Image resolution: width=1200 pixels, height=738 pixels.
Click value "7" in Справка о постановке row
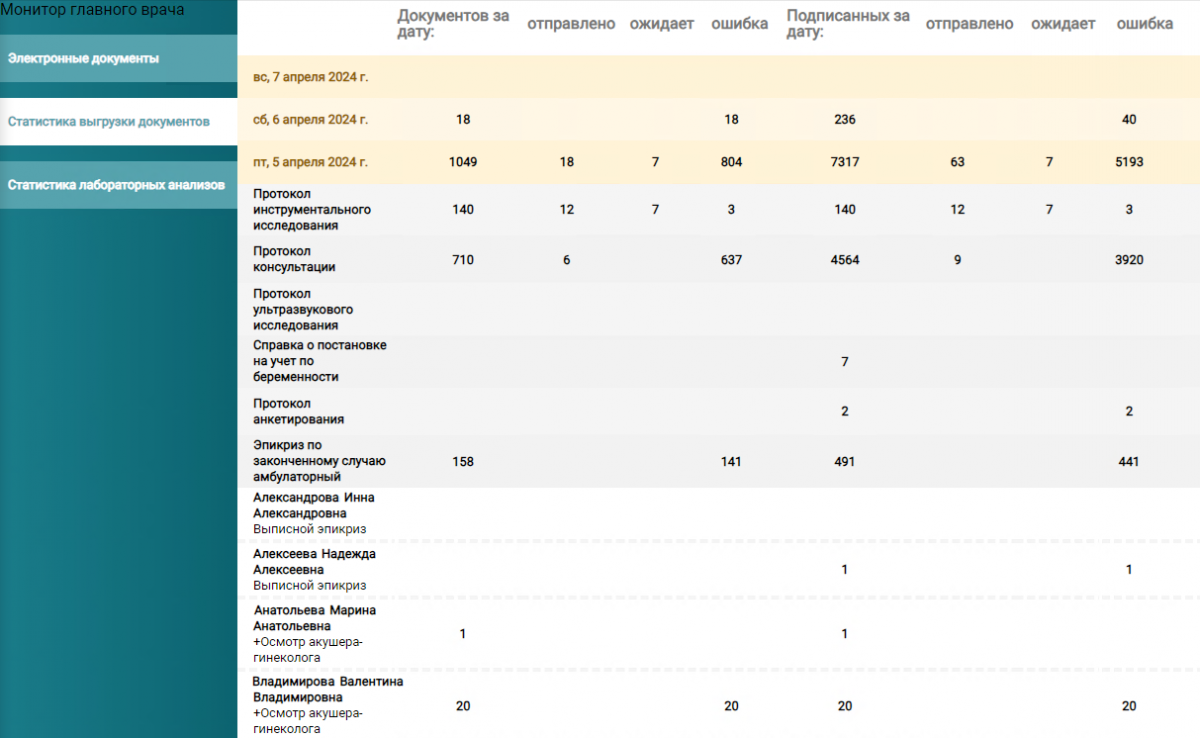845,361
